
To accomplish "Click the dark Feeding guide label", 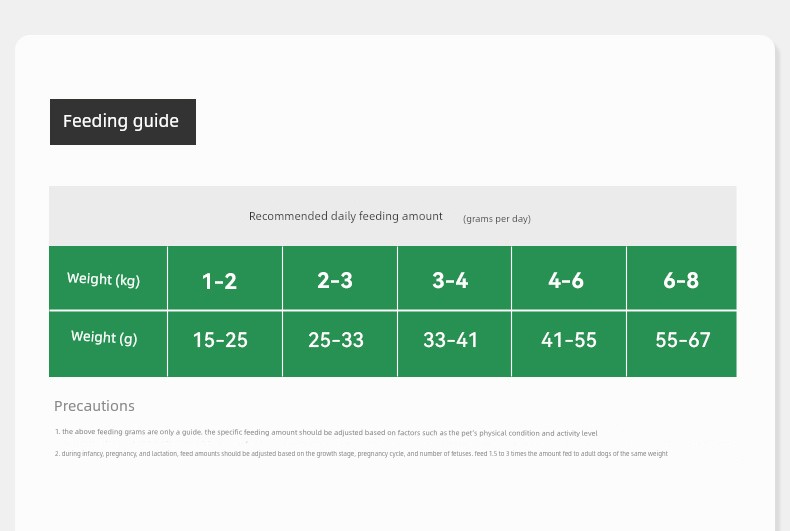I will coord(122,122).
